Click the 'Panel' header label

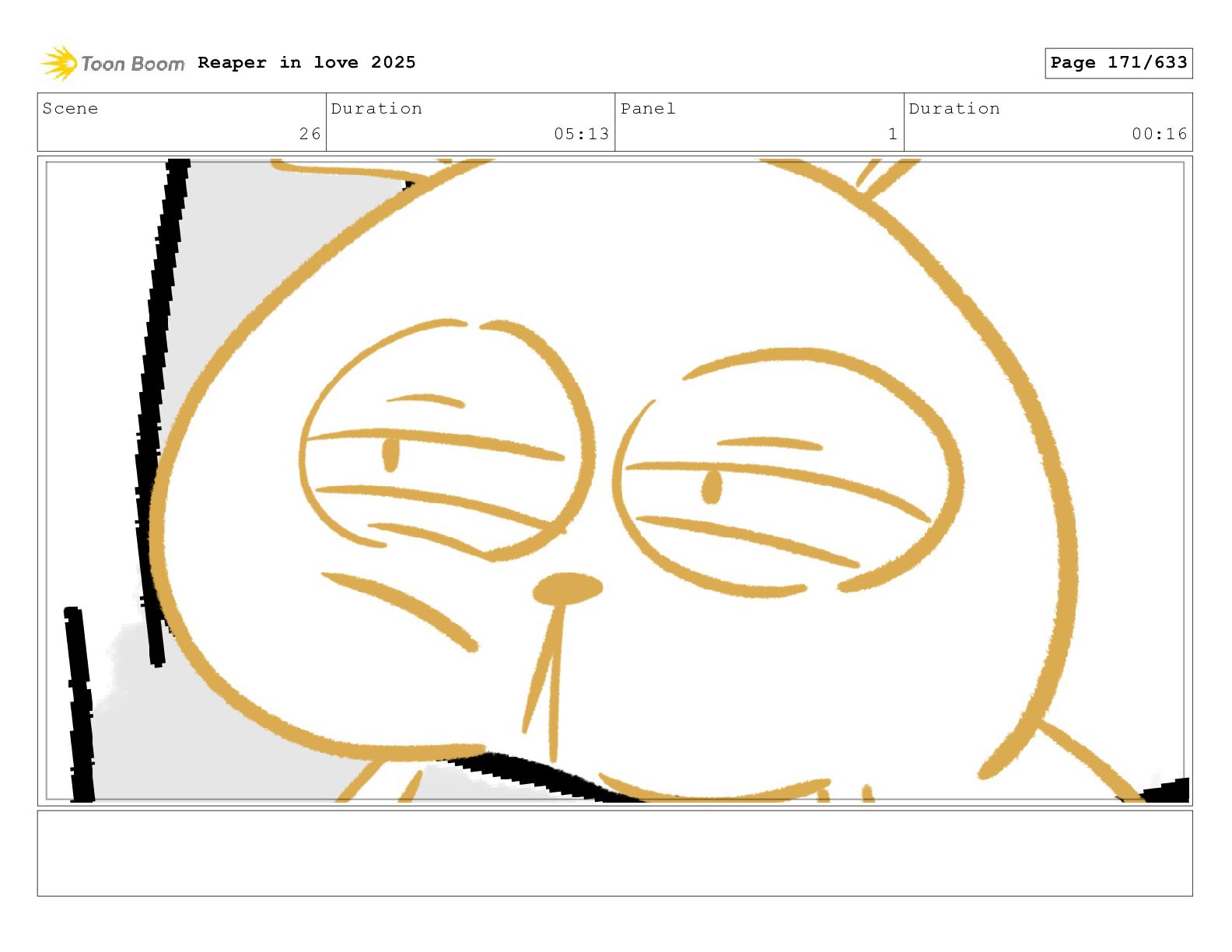point(648,109)
